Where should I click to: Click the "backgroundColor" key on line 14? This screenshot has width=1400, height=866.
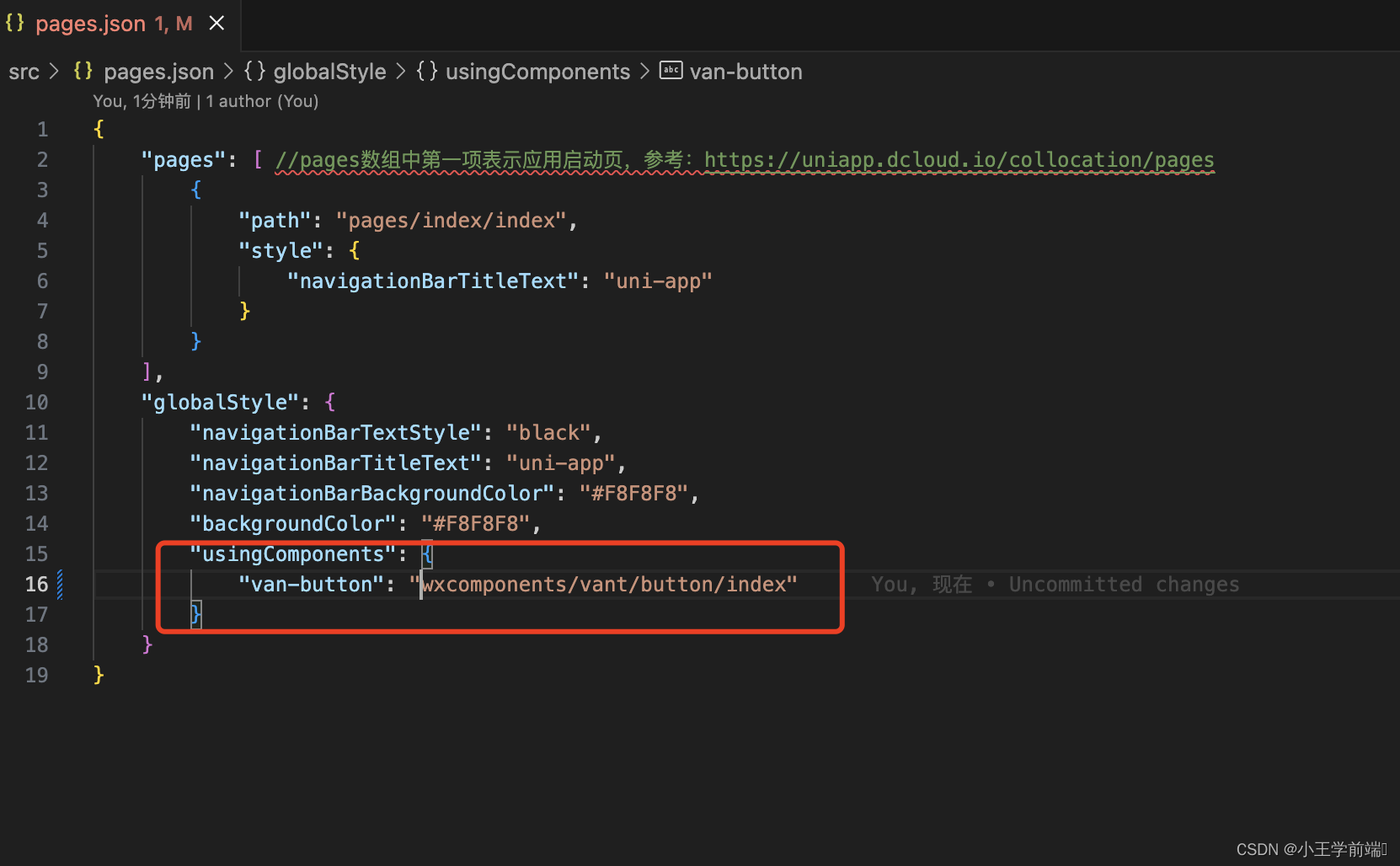click(293, 524)
